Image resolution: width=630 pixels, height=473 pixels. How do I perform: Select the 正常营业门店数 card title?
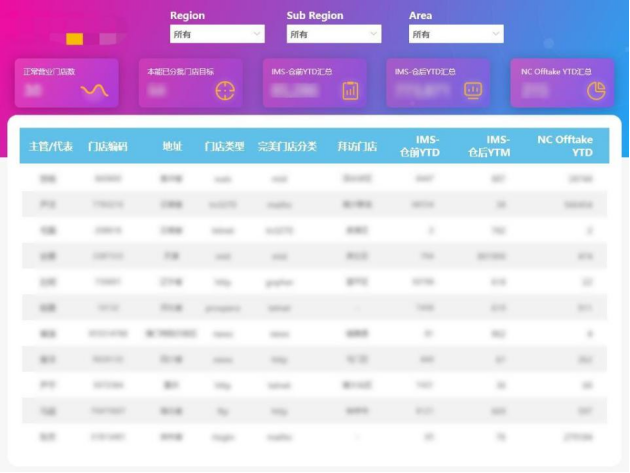tap(49, 72)
